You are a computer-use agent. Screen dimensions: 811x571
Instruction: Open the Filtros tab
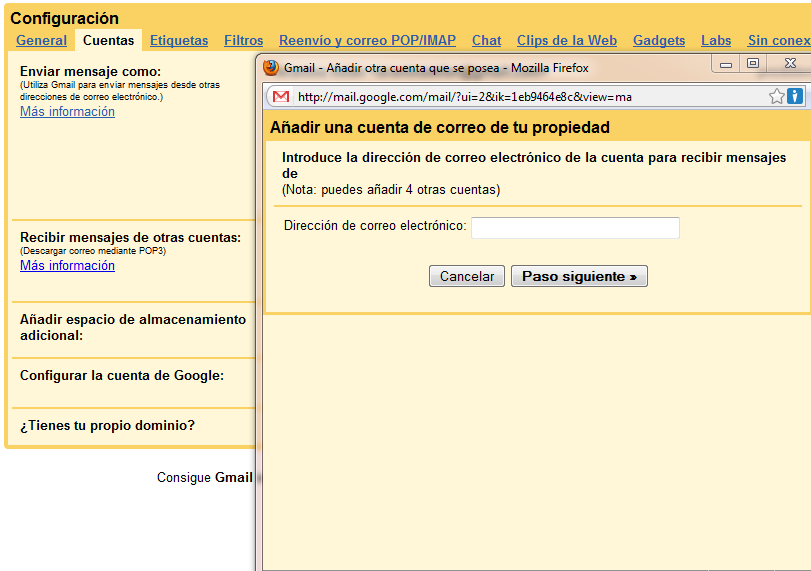(x=244, y=41)
